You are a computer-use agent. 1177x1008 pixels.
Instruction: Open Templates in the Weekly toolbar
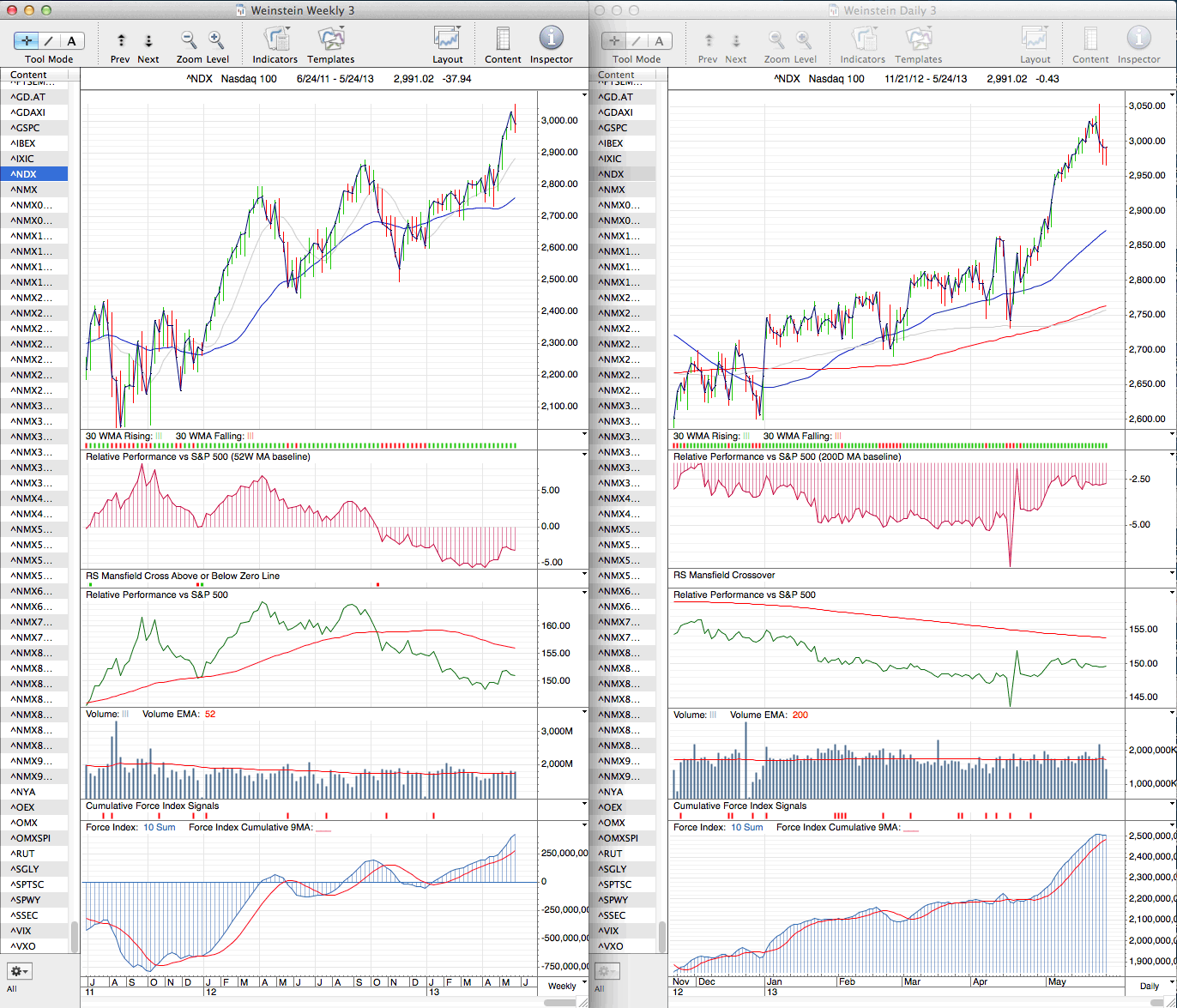click(330, 39)
